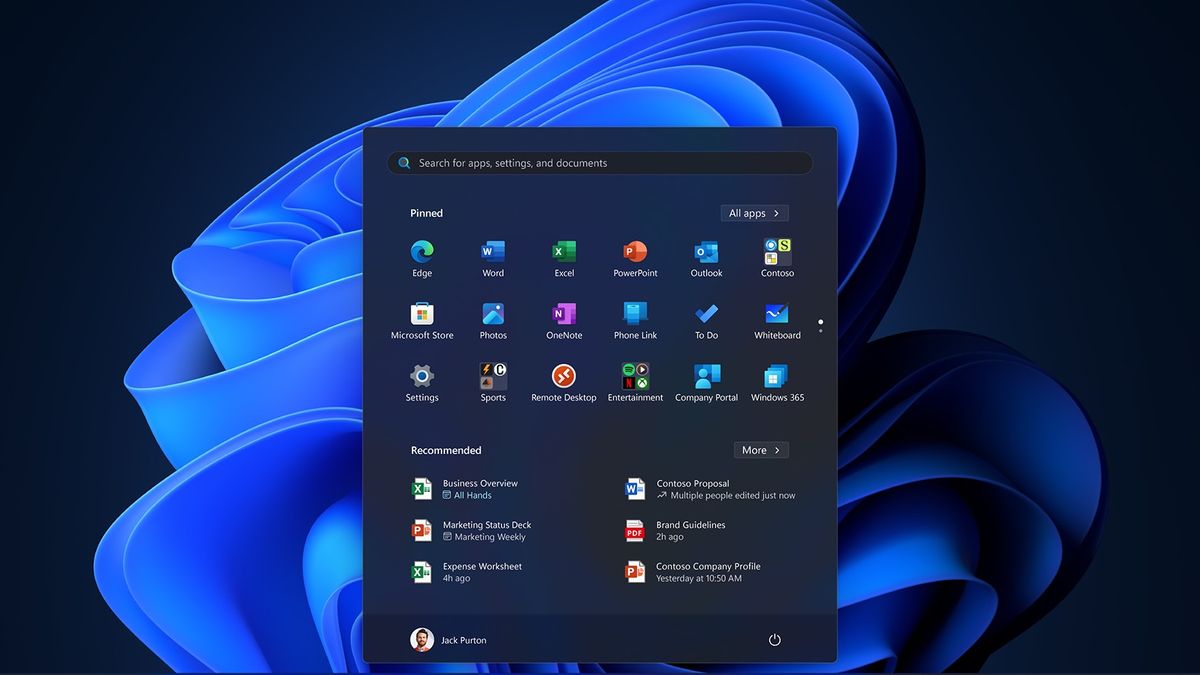Click the search magnifier icon
Image resolution: width=1200 pixels, height=675 pixels.
[x=404, y=163]
